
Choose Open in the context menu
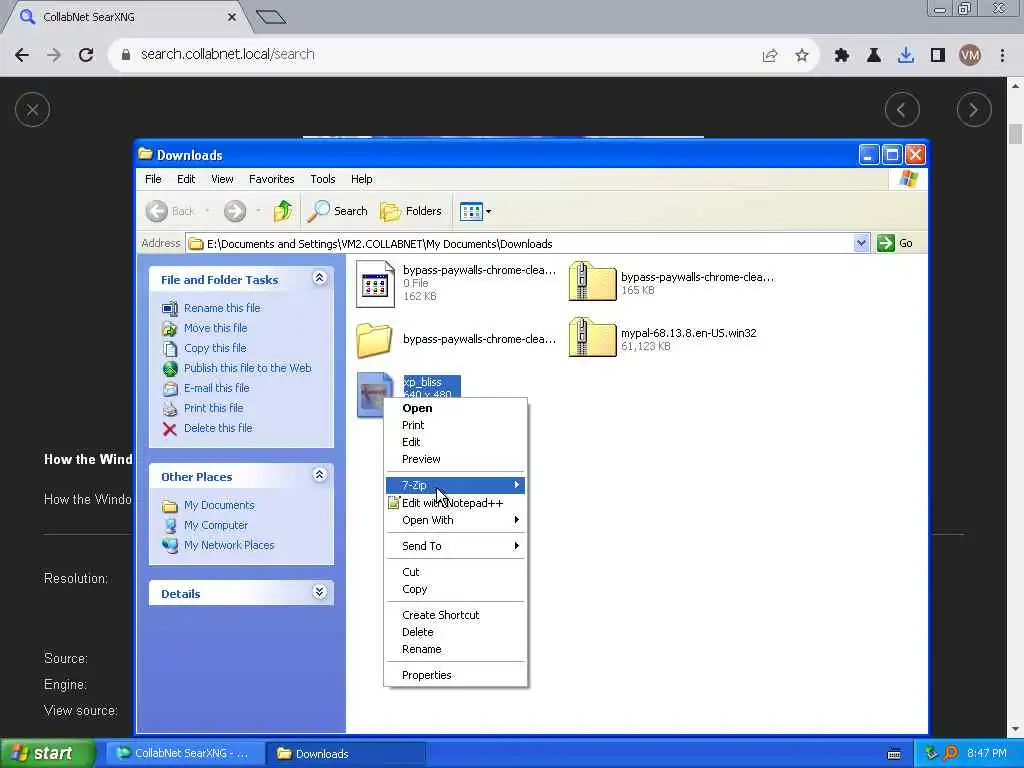(x=455, y=408)
